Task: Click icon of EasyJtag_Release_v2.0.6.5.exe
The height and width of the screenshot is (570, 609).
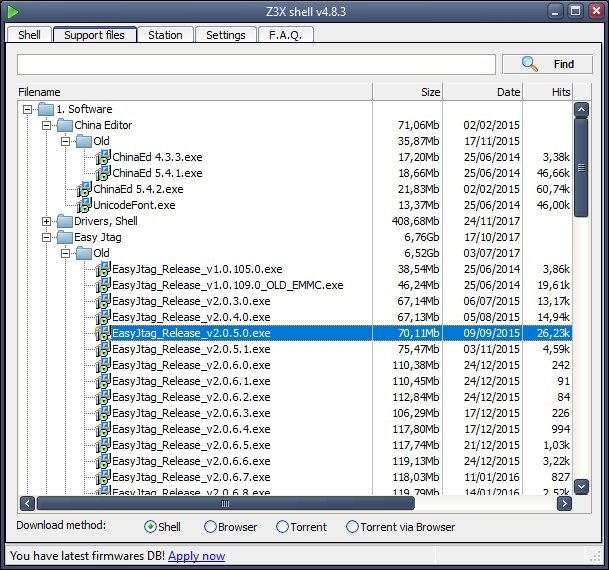Action: (x=103, y=445)
